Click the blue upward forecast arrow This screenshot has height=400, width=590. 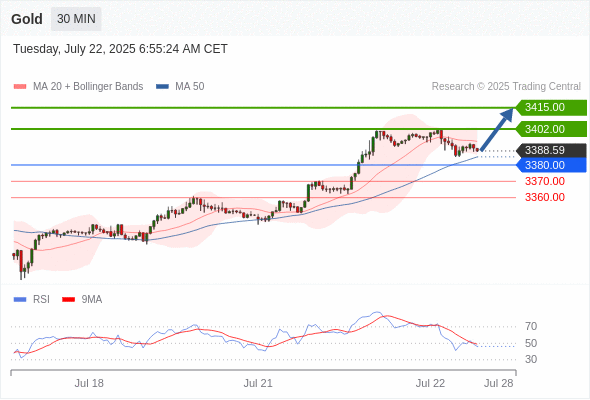pos(497,129)
